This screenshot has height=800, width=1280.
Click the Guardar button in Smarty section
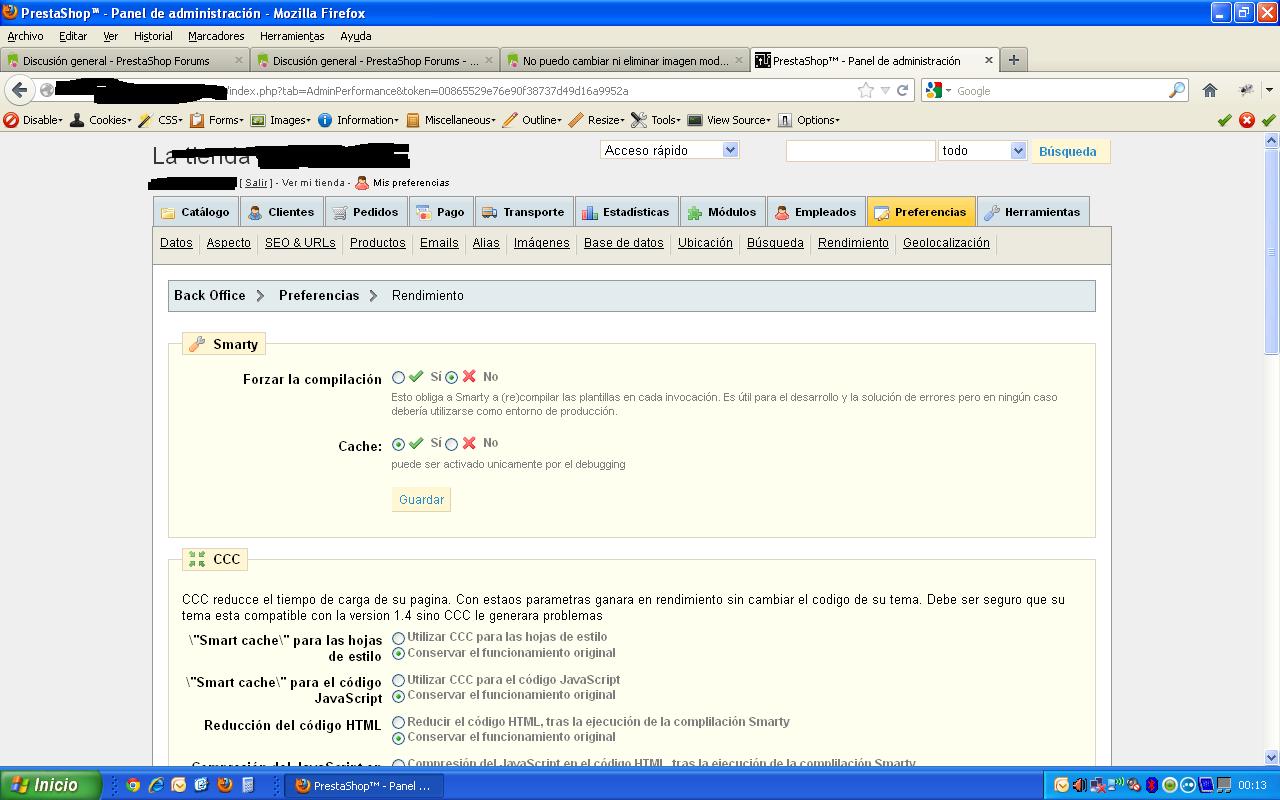[421, 500]
